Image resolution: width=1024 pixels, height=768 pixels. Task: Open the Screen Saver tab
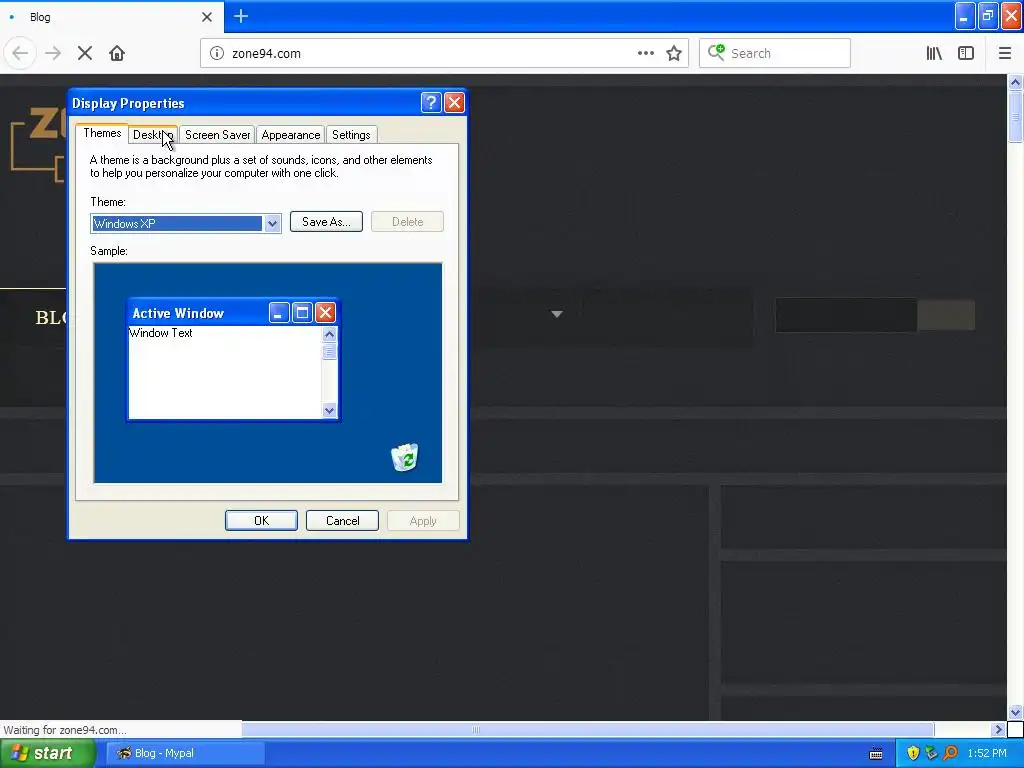217,135
